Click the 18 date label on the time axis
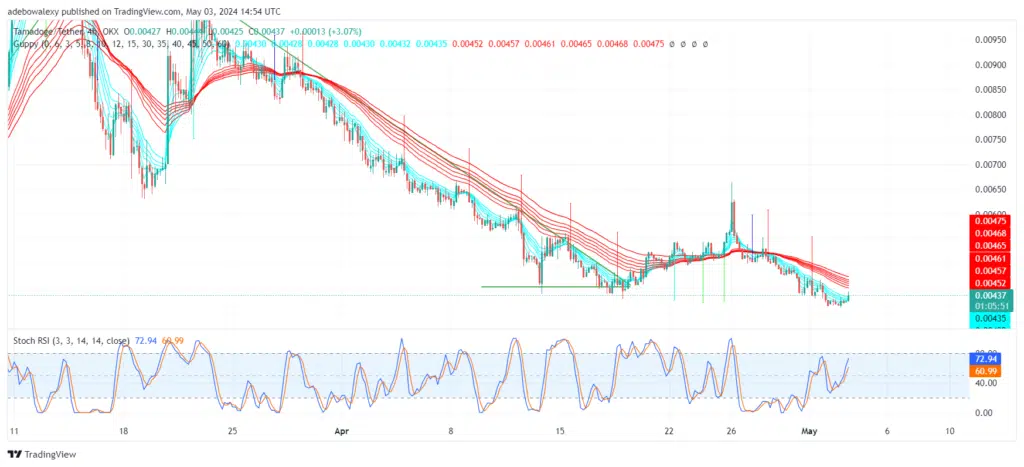Viewport: 1024px width, 467px height. click(122, 432)
